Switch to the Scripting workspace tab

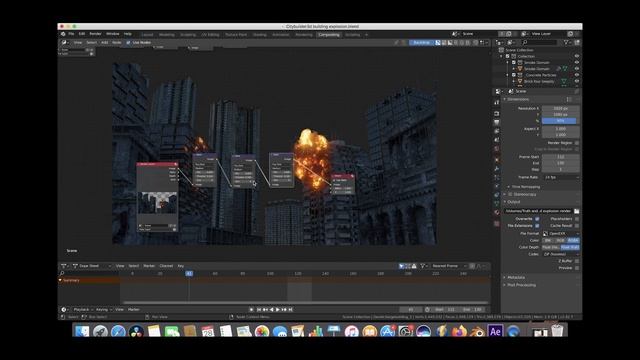click(x=353, y=35)
